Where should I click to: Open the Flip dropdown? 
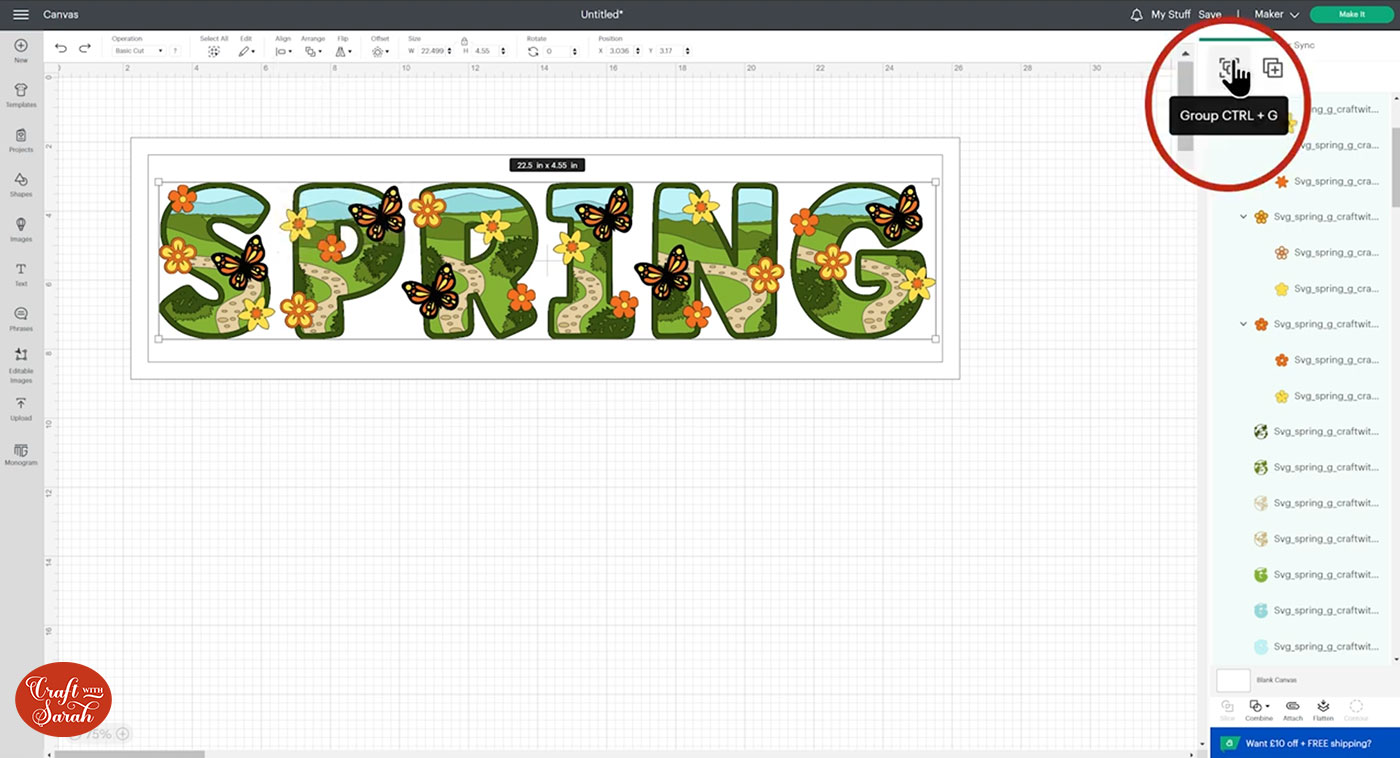tap(342, 51)
